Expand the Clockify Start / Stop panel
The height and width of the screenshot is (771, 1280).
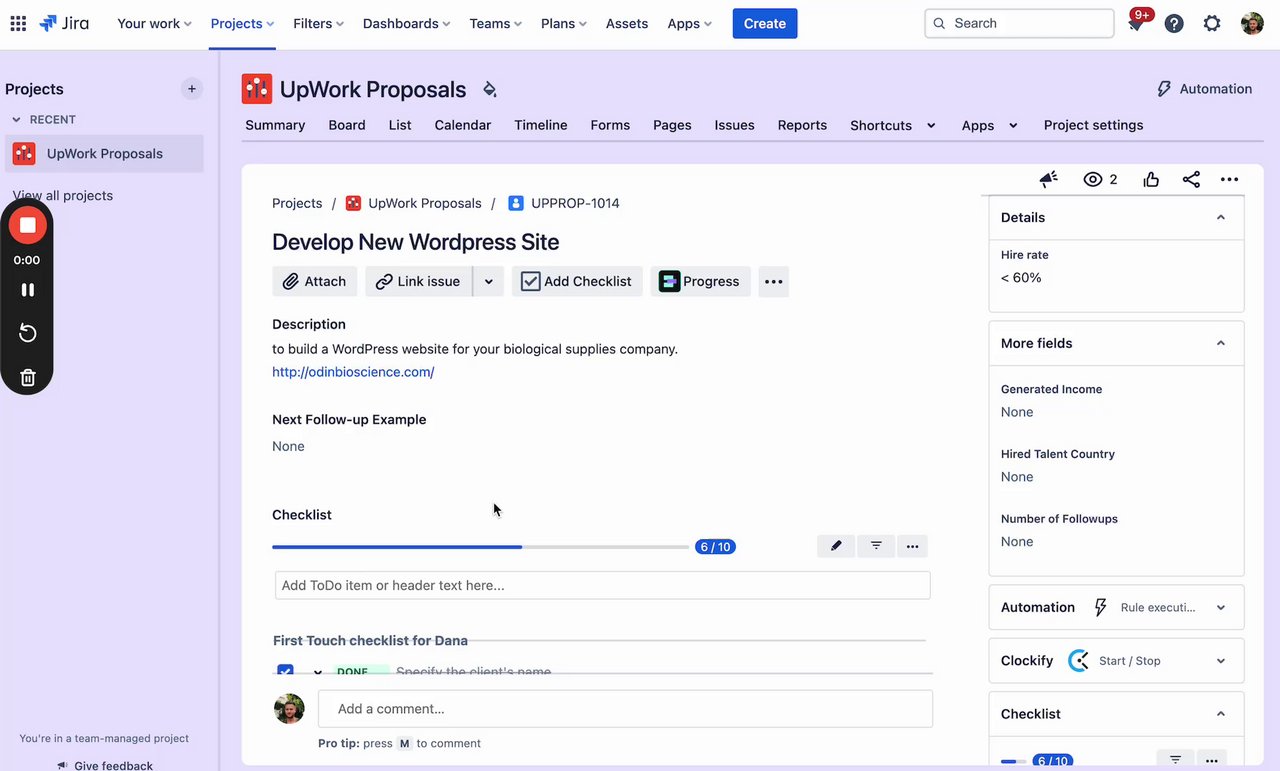pos(1221,660)
